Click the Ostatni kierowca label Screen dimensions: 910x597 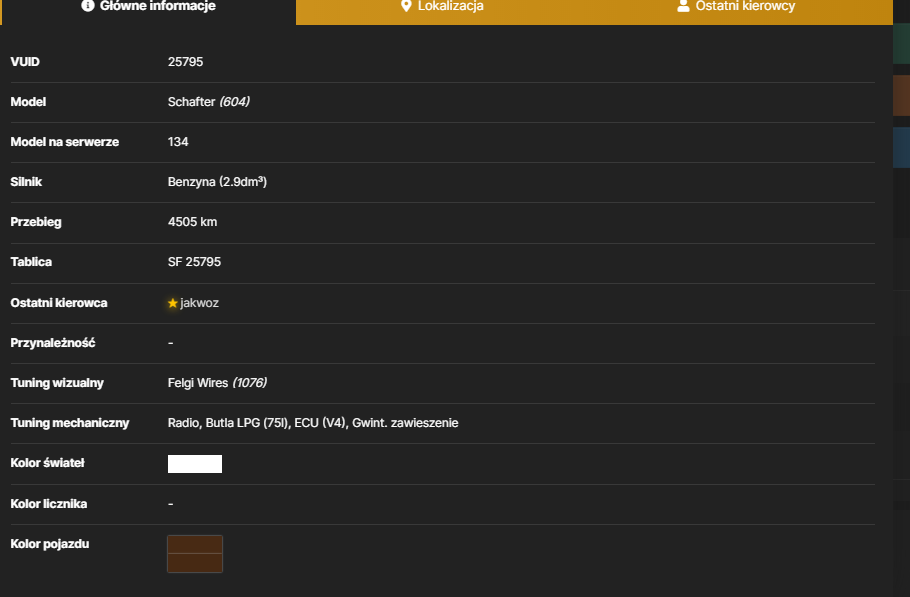(x=59, y=303)
